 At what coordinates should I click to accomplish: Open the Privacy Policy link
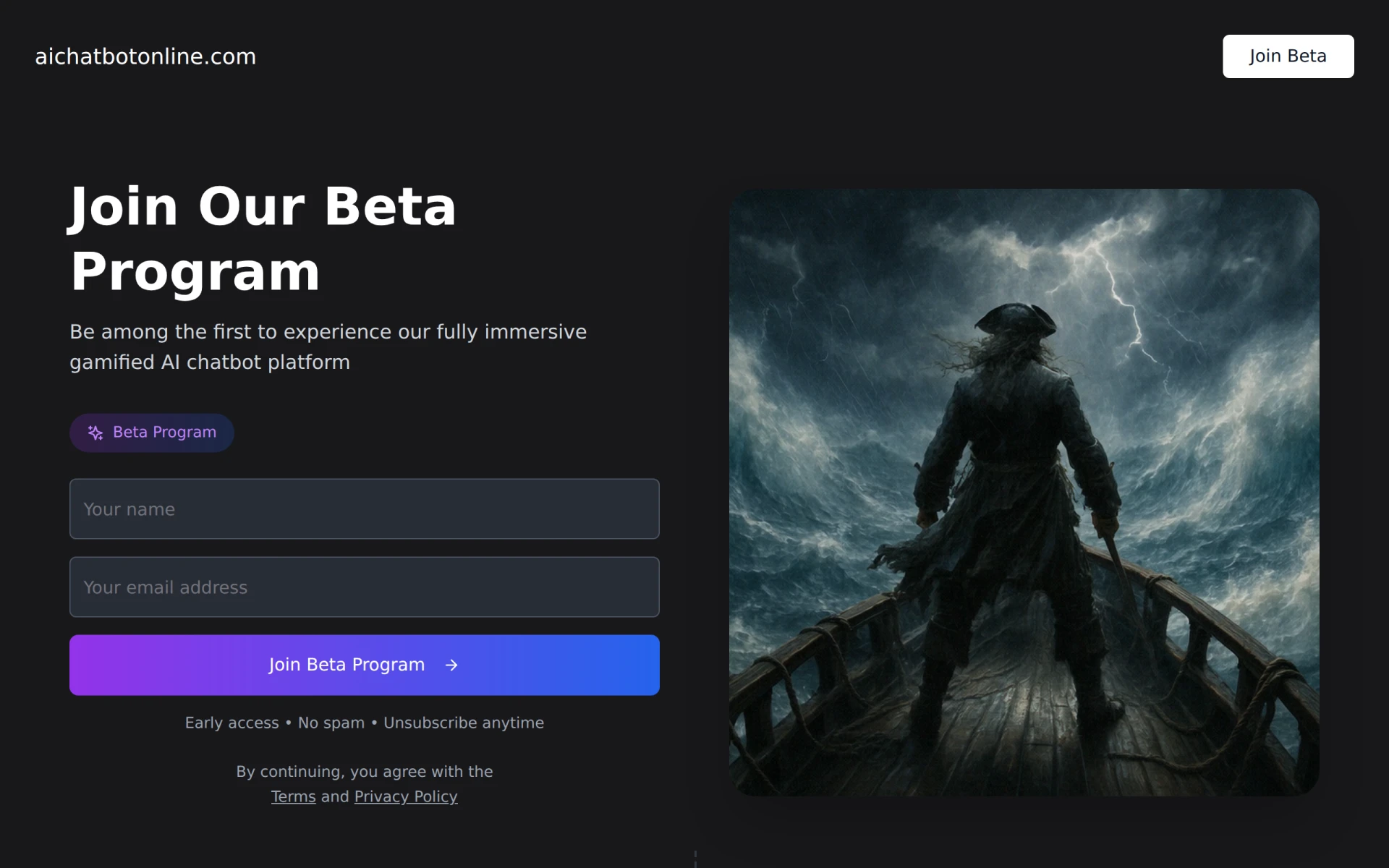[406, 796]
